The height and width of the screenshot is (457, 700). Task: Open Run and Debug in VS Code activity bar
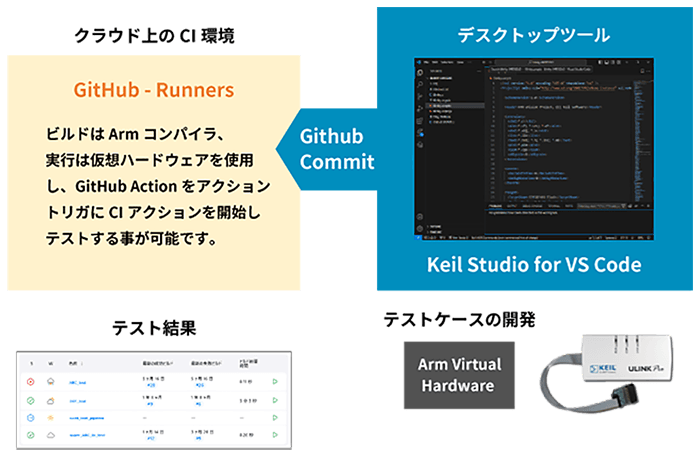point(420,109)
